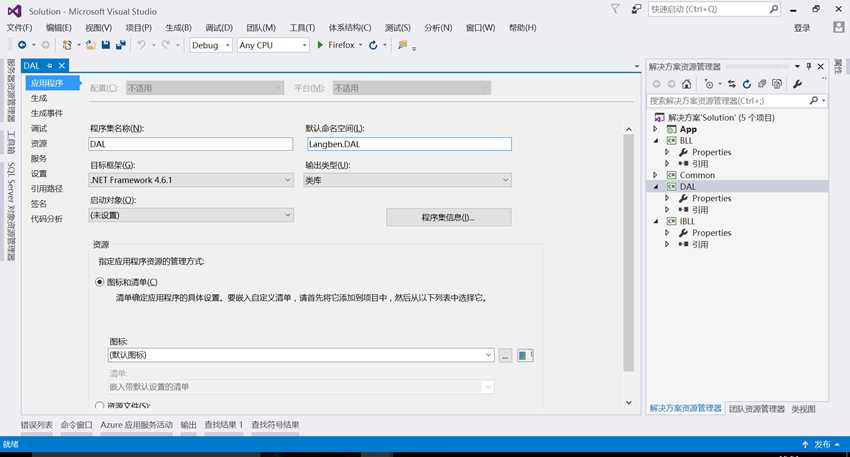Open target framework .NET Framework 4.6.1 dropdown
850x457 pixels.
point(191,180)
